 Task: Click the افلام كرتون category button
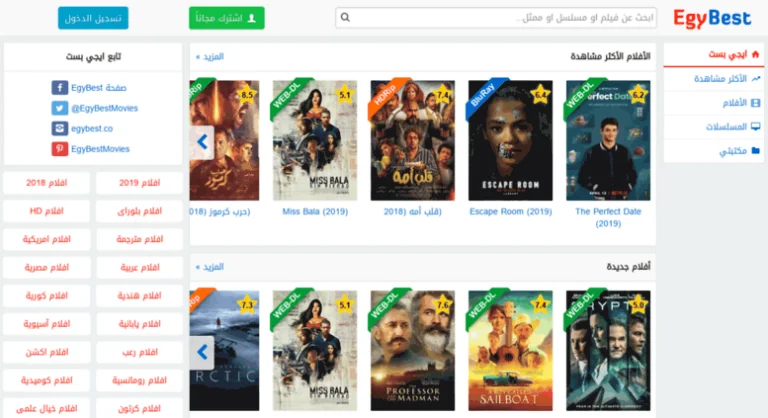click(139, 408)
